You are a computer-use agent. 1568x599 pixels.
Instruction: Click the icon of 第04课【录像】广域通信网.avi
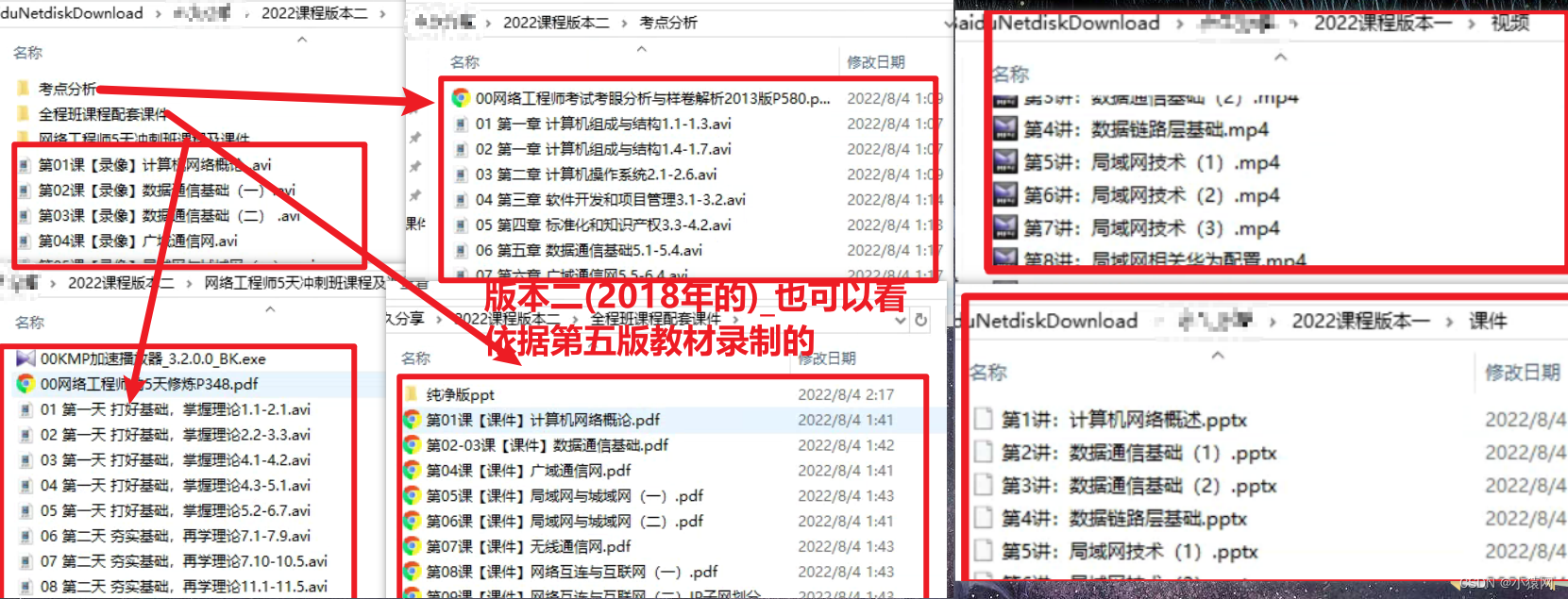[x=25, y=241]
